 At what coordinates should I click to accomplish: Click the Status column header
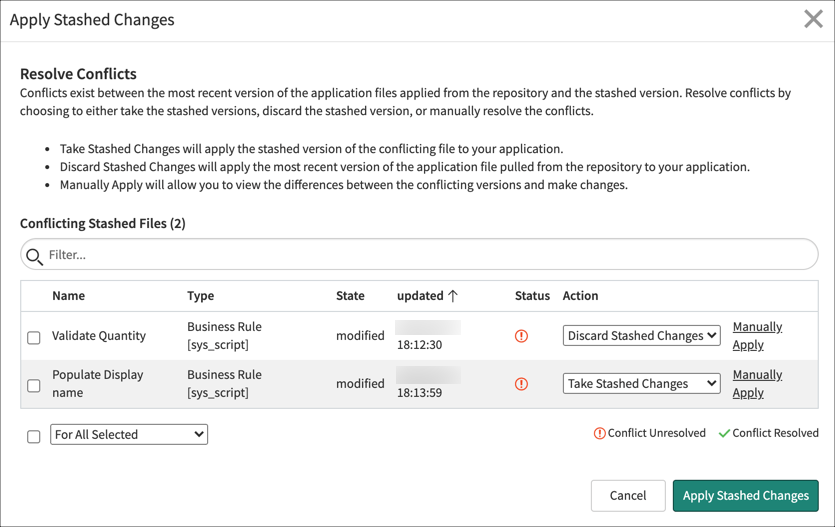(x=532, y=296)
